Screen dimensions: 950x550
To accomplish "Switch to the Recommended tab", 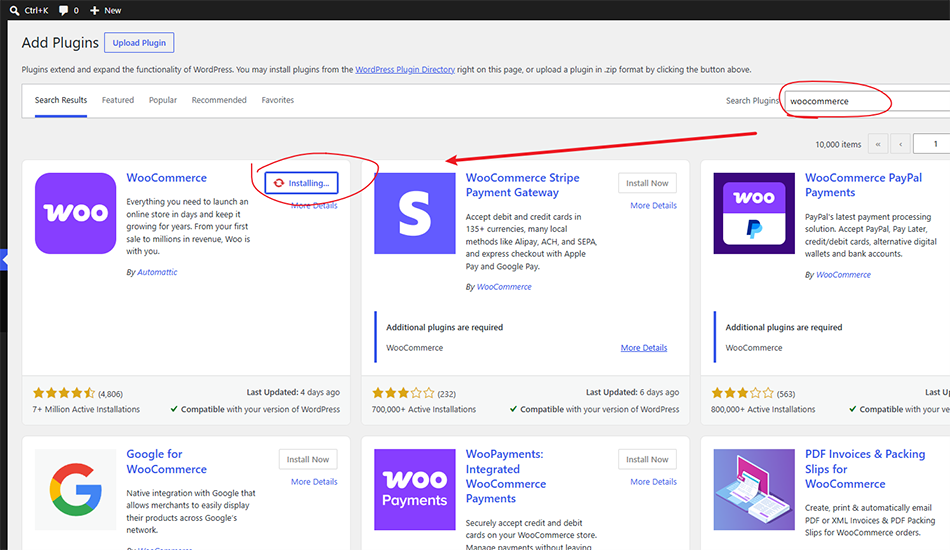I will coord(219,100).
